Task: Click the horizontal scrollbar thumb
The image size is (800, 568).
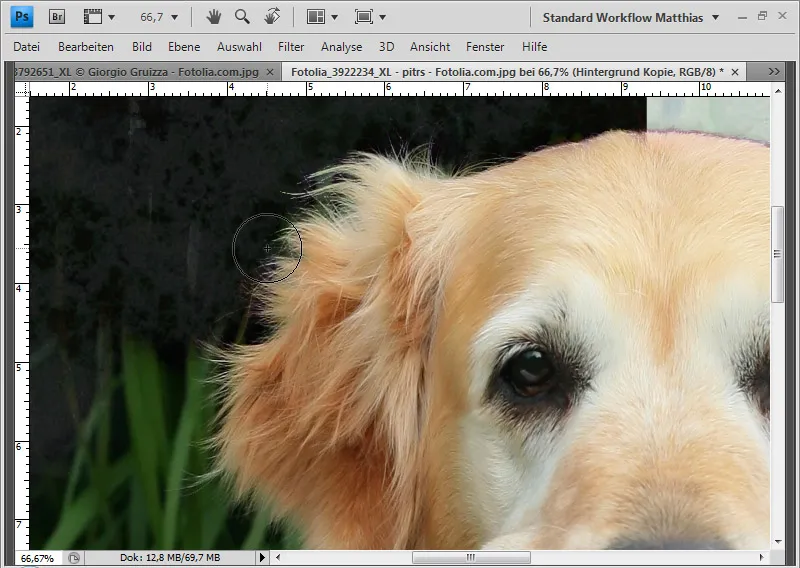Action: (471, 557)
